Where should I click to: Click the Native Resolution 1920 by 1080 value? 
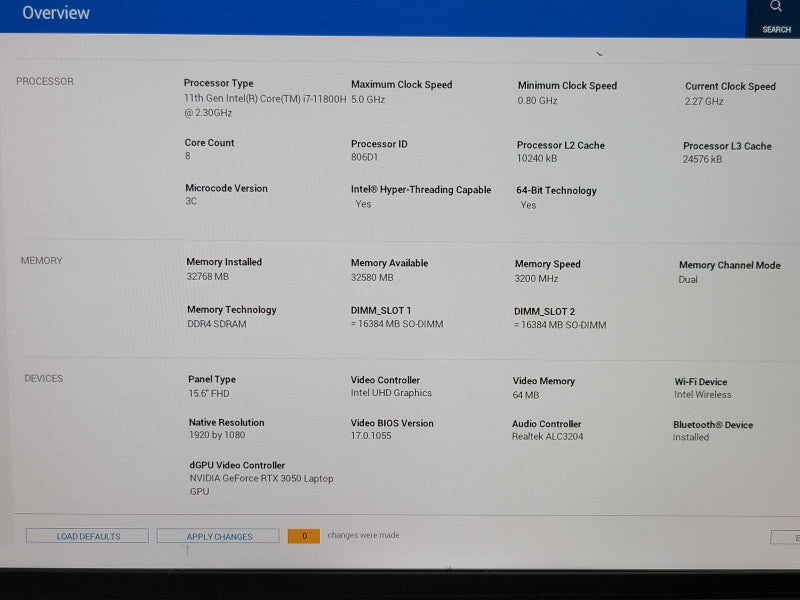(x=217, y=435)
